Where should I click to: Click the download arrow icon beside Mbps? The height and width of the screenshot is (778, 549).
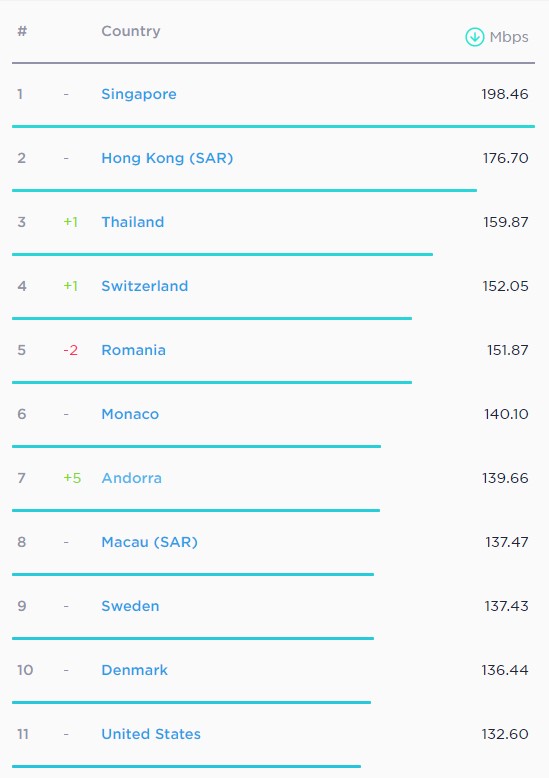coord(475,37)
